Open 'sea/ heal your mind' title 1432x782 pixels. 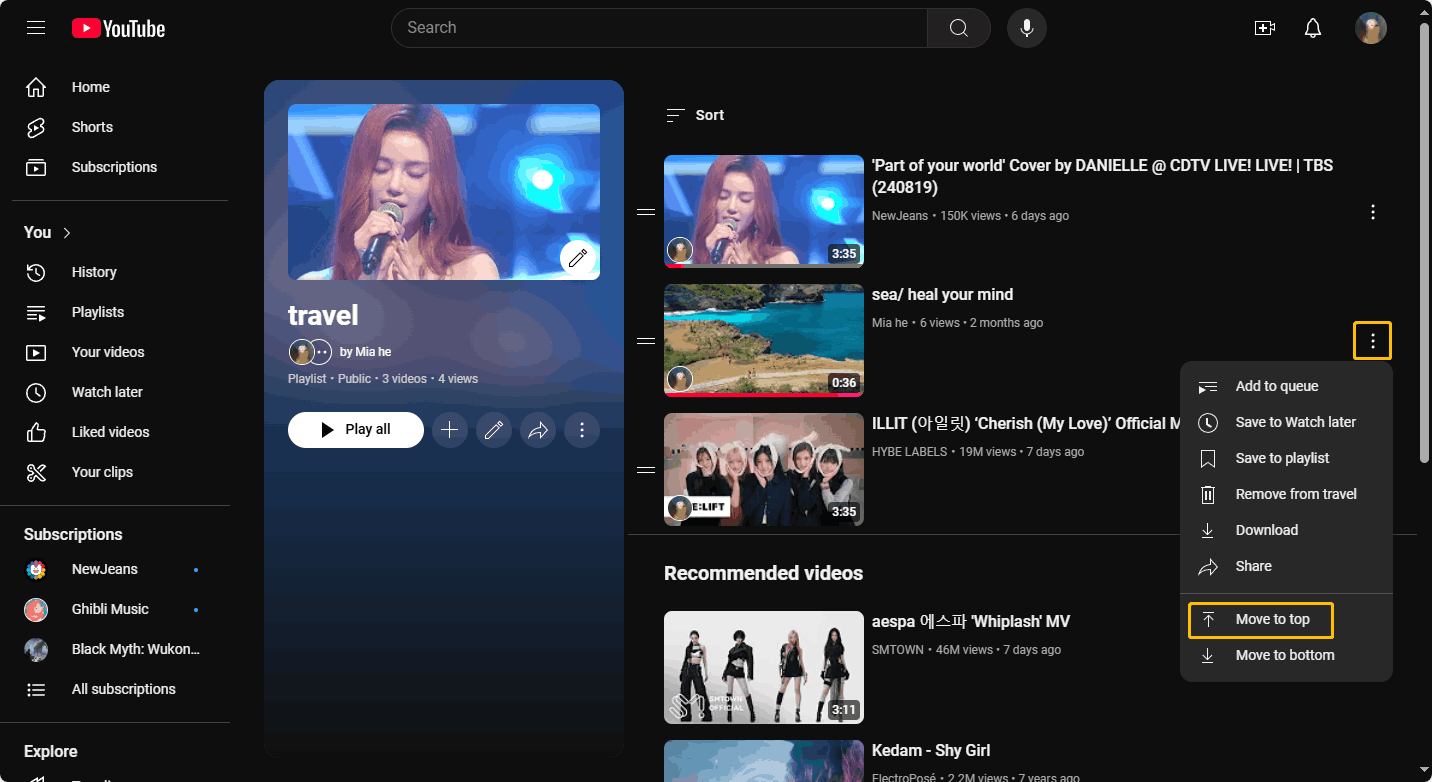pyautogui.click(x=942, y=294)
